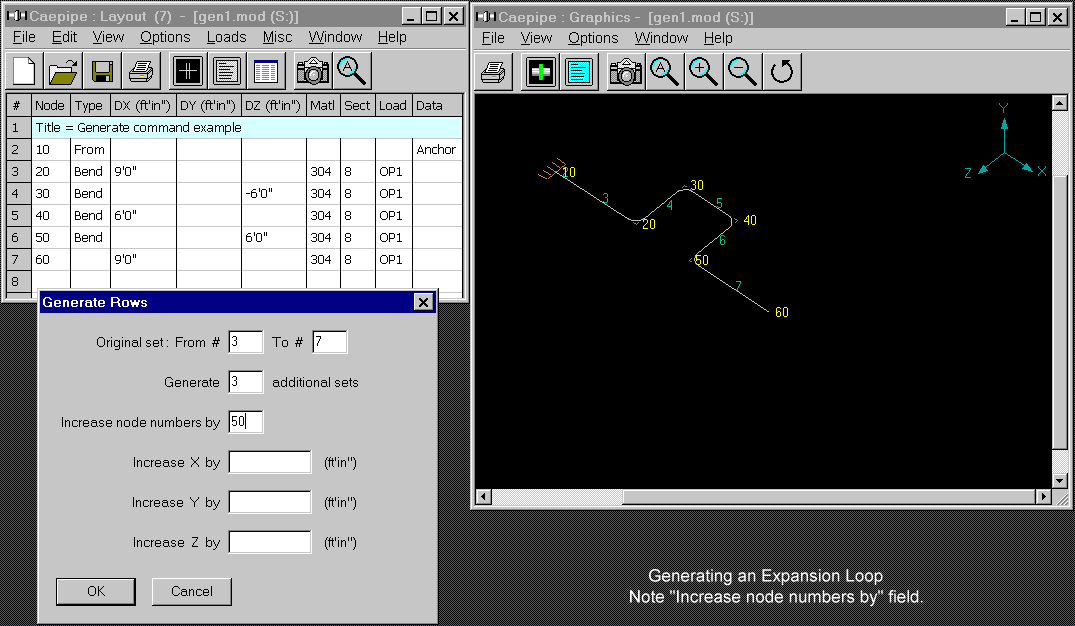This screenshot has width=1075, height=626.
Task: Click node 60 cell in Layout table
Action: pos(50,259)
